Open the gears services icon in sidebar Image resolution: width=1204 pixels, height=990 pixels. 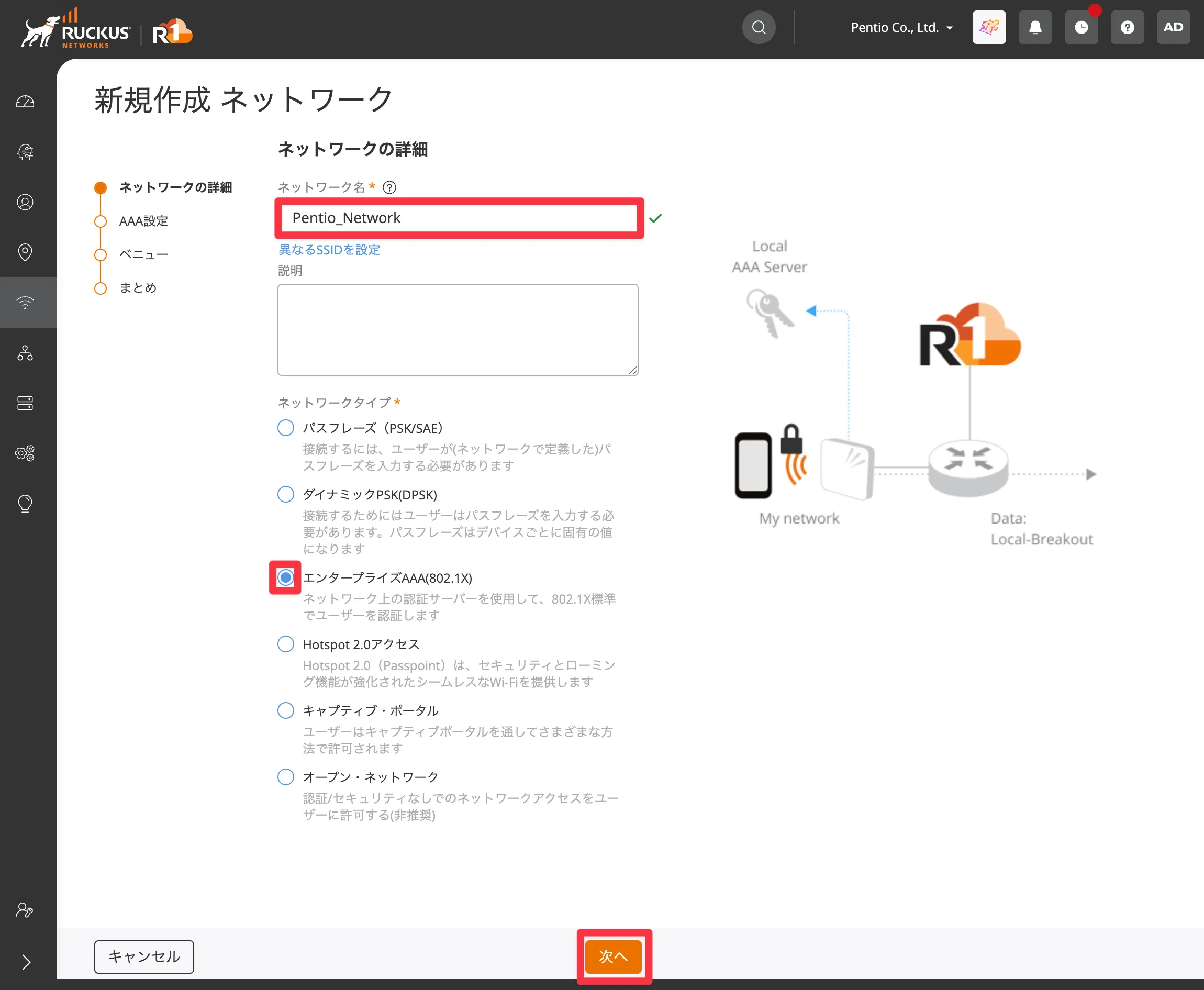pyautogui.click(x=25, y=453)
